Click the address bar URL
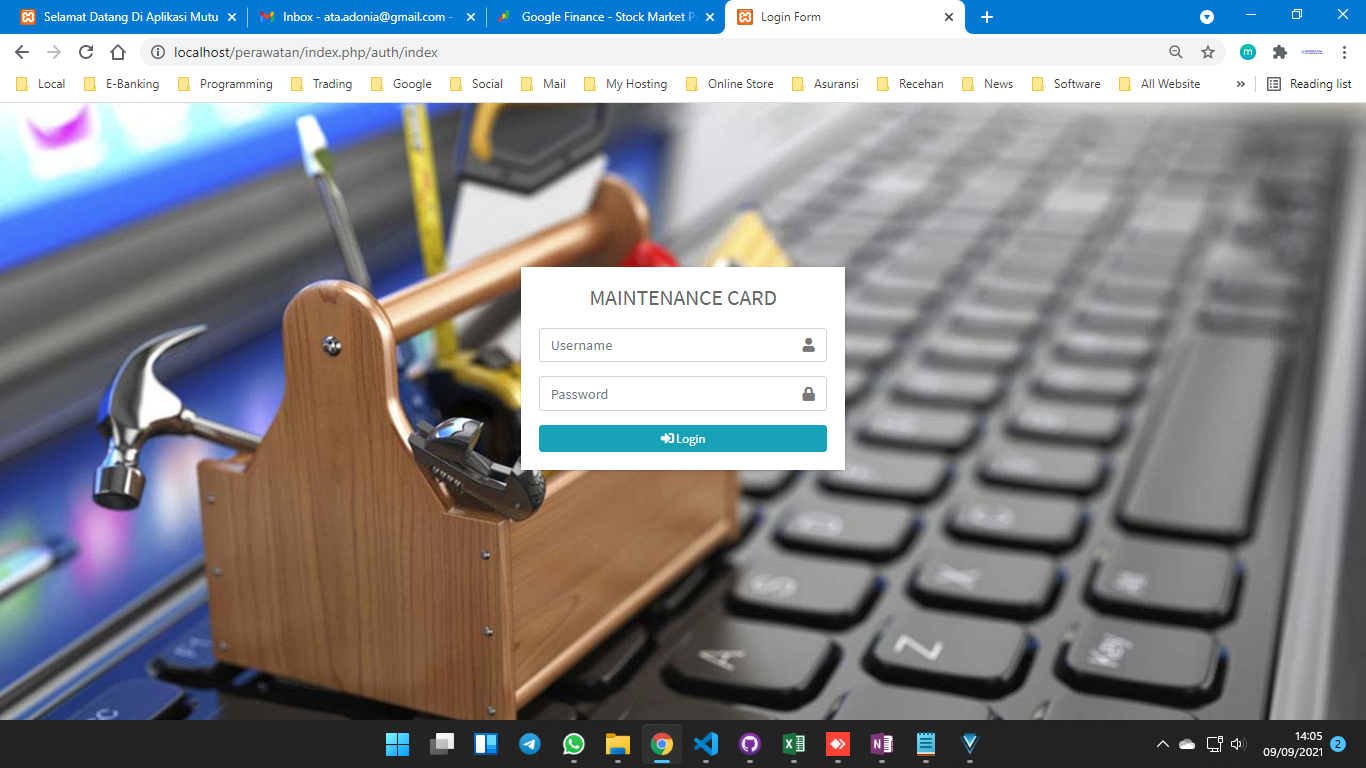 (x=305, y=52)
